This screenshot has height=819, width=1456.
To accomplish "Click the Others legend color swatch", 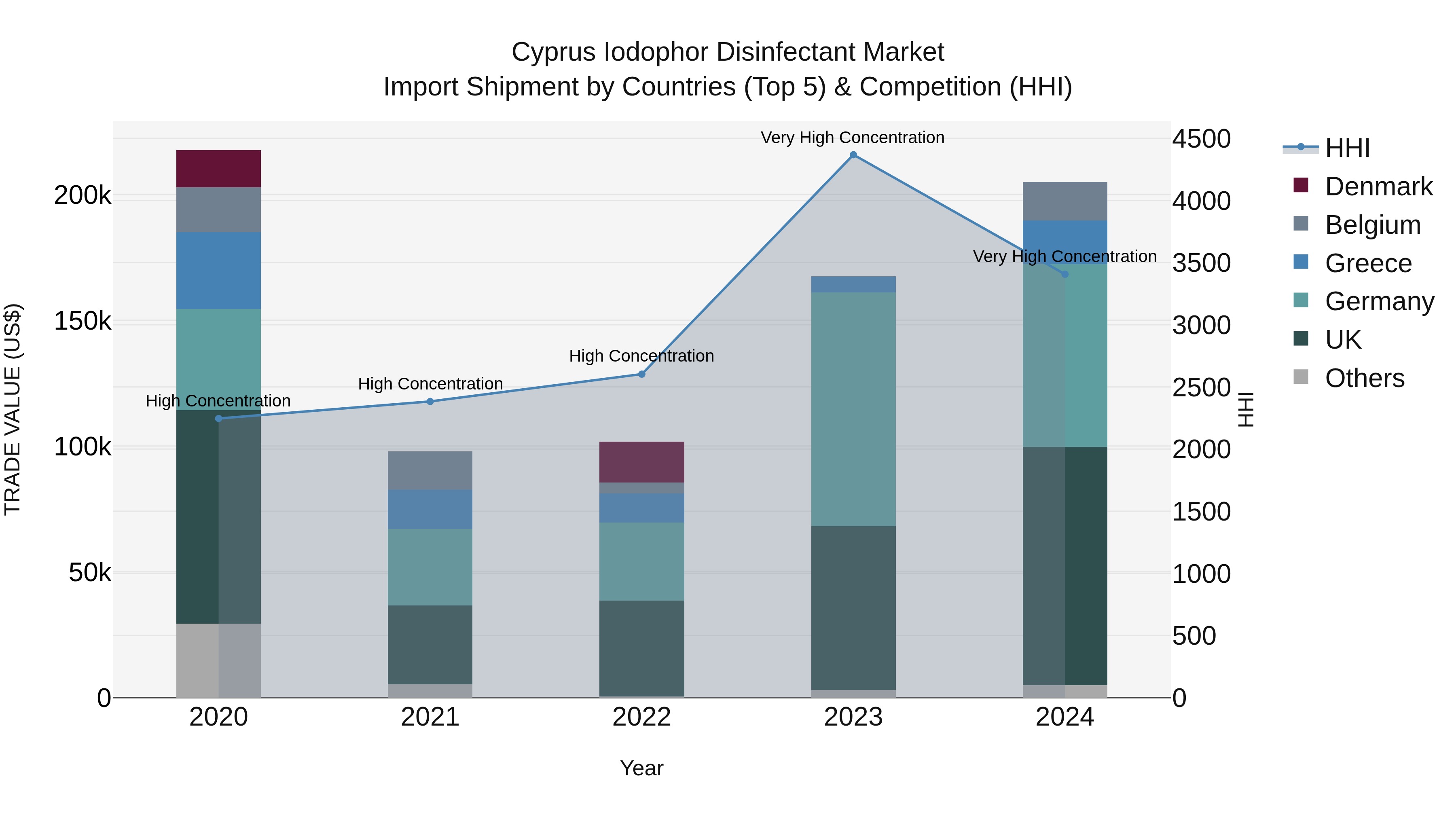I will [x=1301, y=377].
